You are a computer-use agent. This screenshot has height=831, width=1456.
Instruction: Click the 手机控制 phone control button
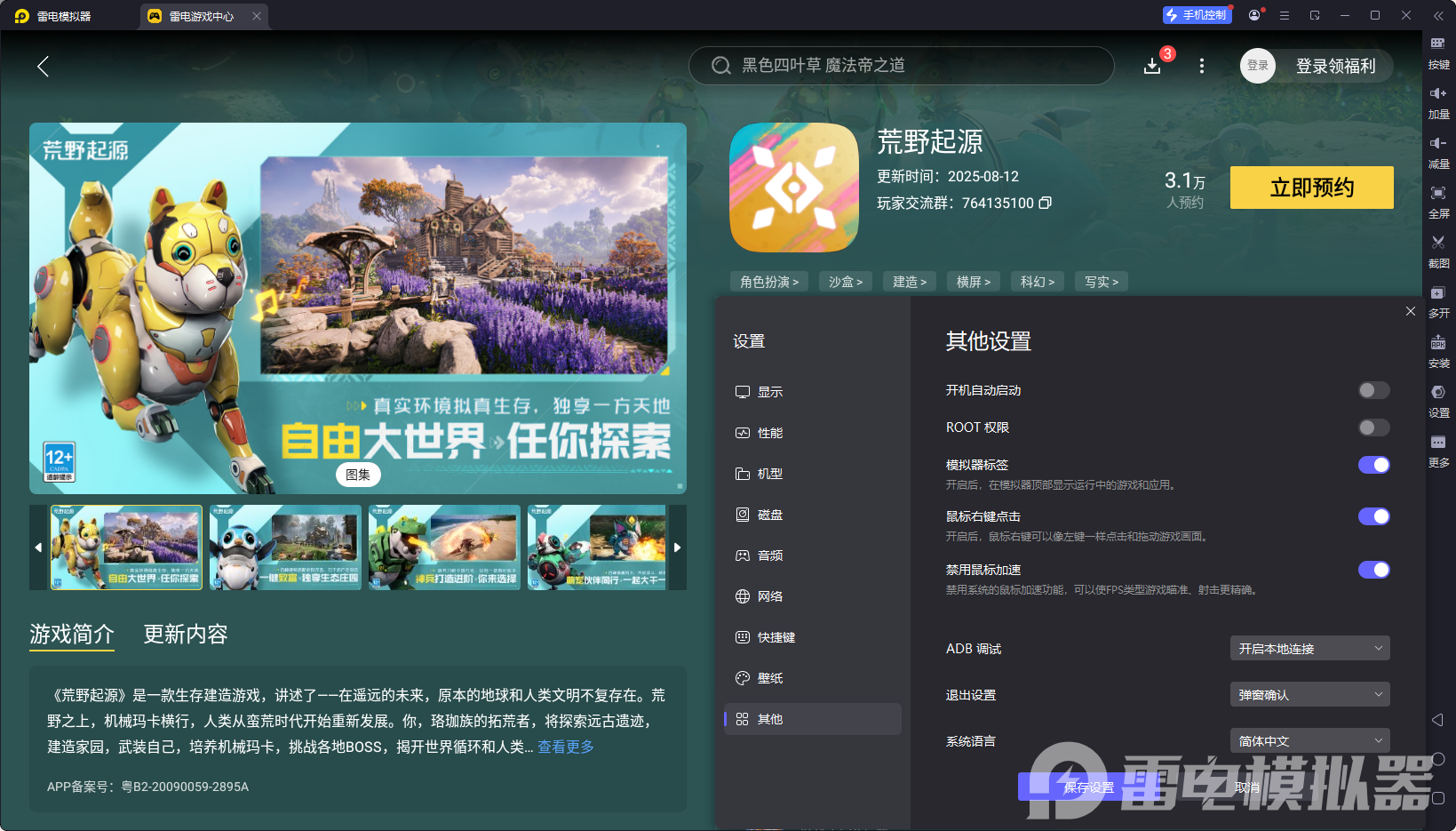pyautogui.click(x=1197, y=14)
